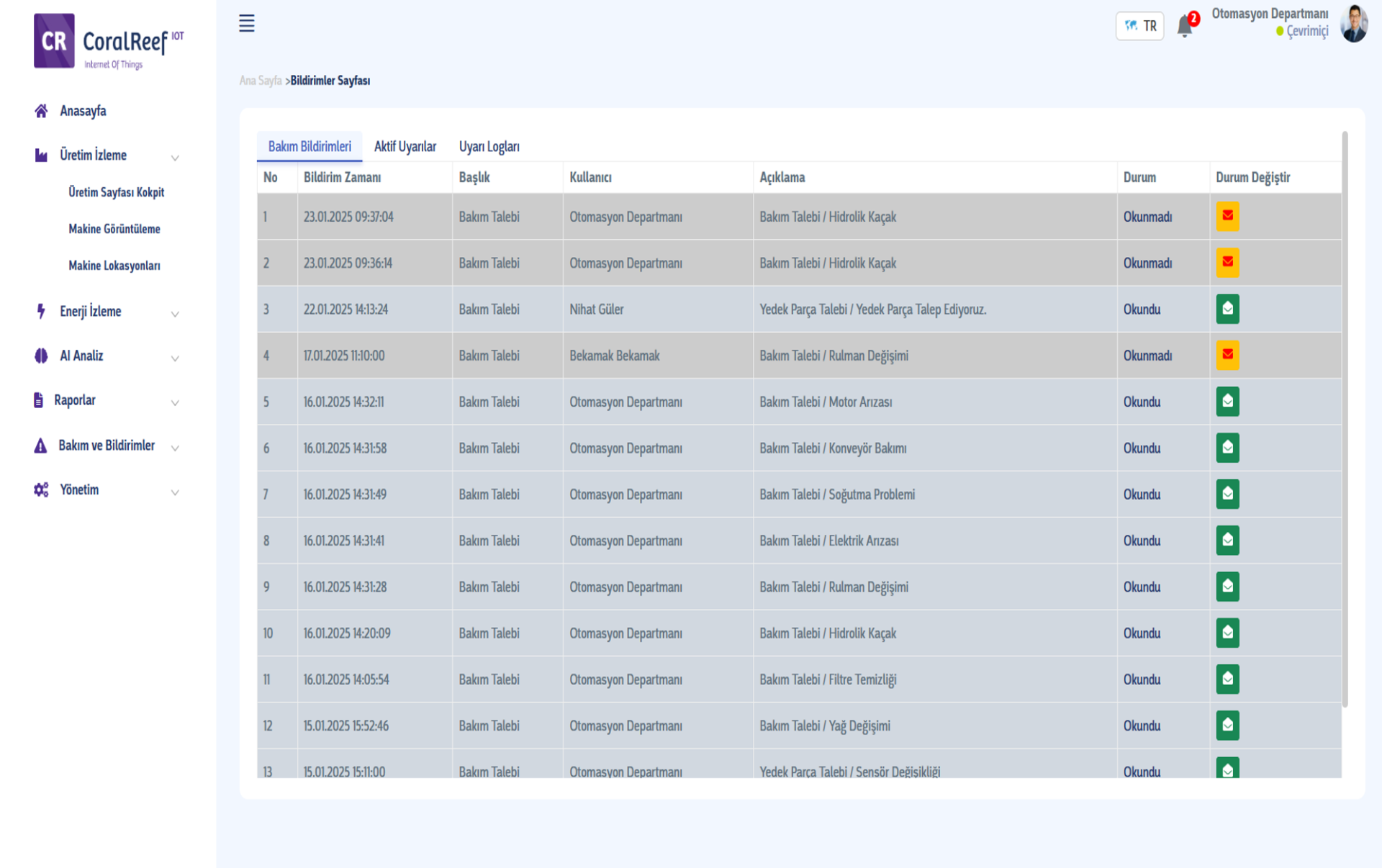
Task: Mark row 5 Motor Arızası as unread
Action: [1227, 402]
